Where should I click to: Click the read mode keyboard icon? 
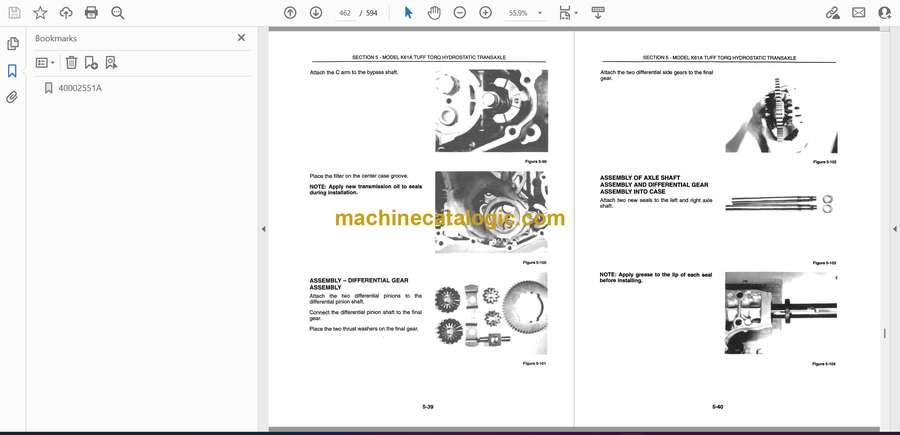pyautogui.click(x=598, y=13)
